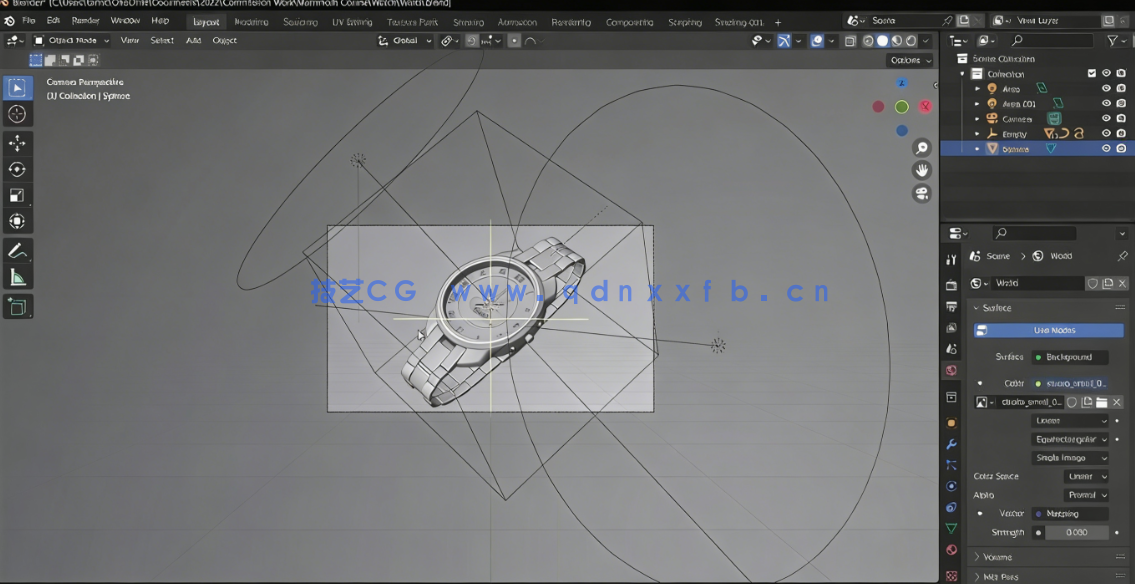
Task: Switch to the Shading workspace tab
Action: [469, 20]
